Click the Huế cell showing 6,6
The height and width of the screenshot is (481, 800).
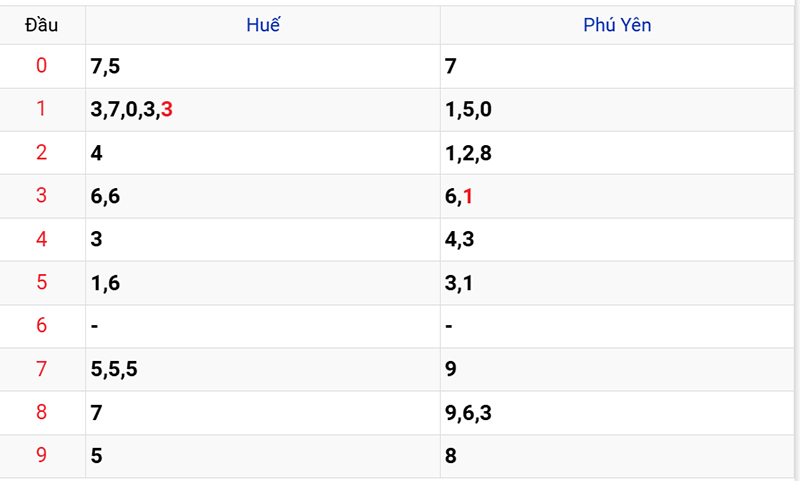click(x=105, y=196)
